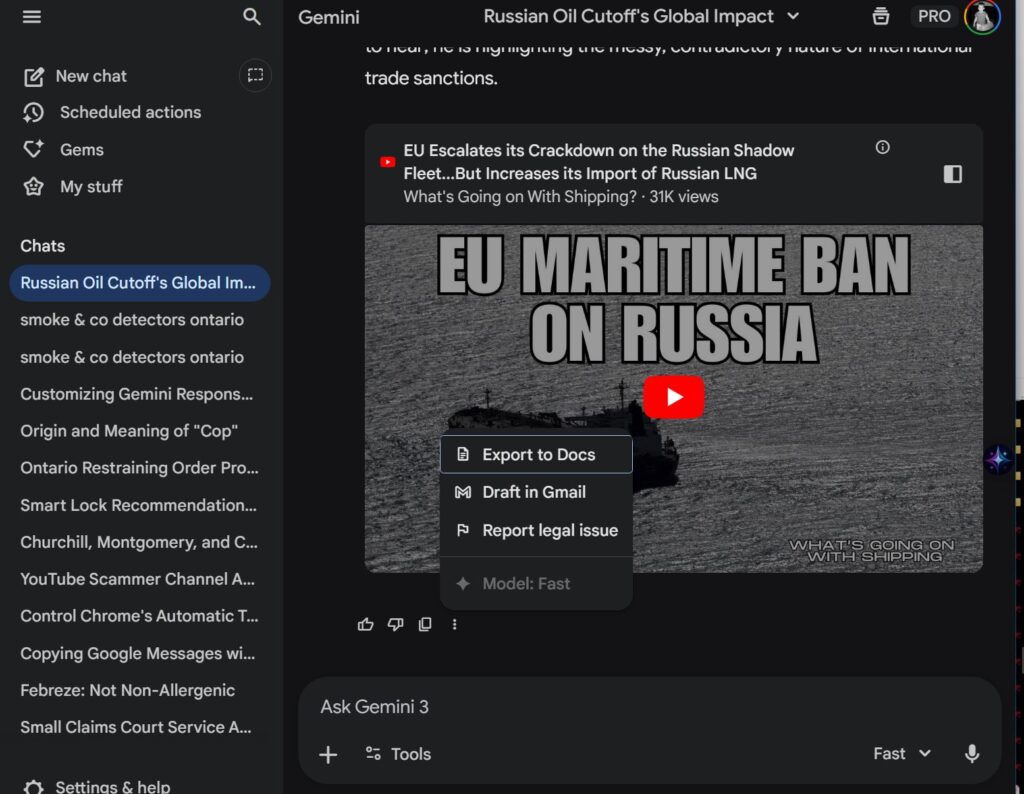The width and height of the screenshot is (1024, 794).
Task: Open the Fast model selector dropdown
Action: tap(901, 754)
